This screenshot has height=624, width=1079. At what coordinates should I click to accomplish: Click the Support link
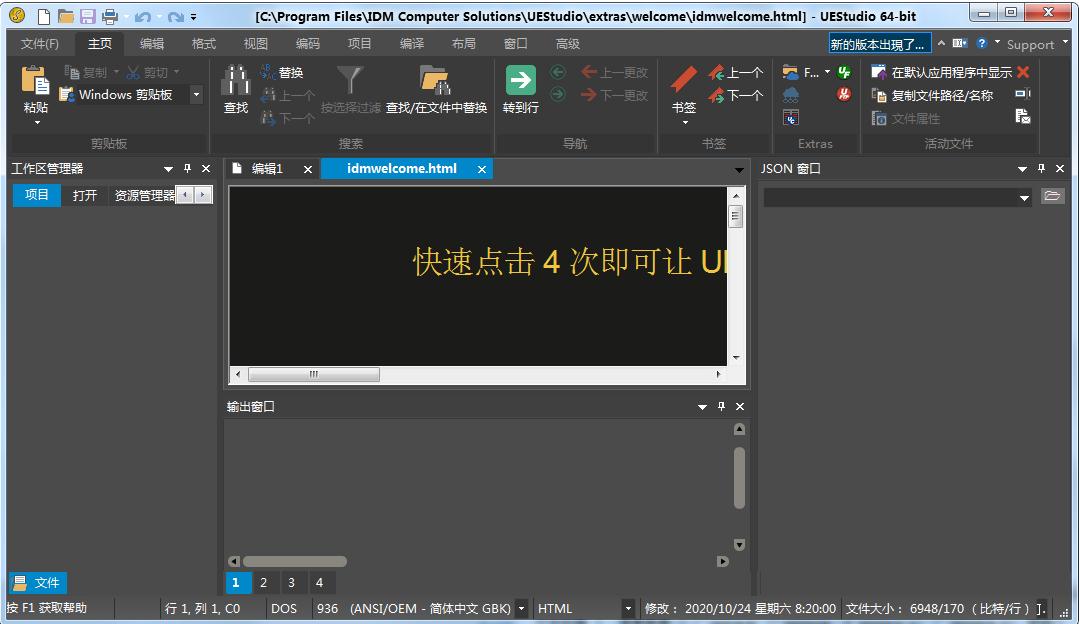click(x=1031, y=43)
